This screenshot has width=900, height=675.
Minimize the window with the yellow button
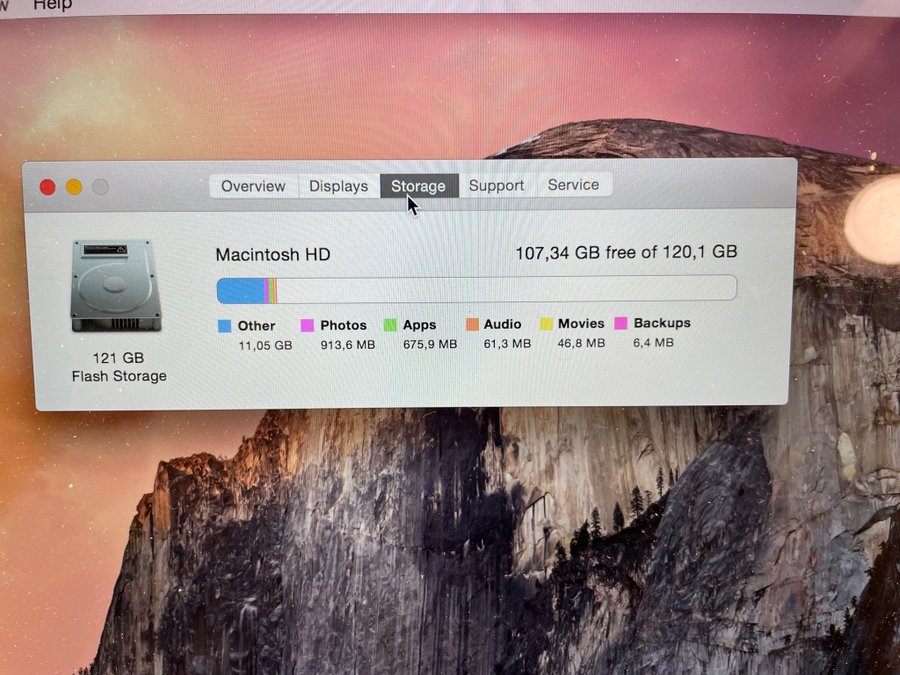click(74, 187)
